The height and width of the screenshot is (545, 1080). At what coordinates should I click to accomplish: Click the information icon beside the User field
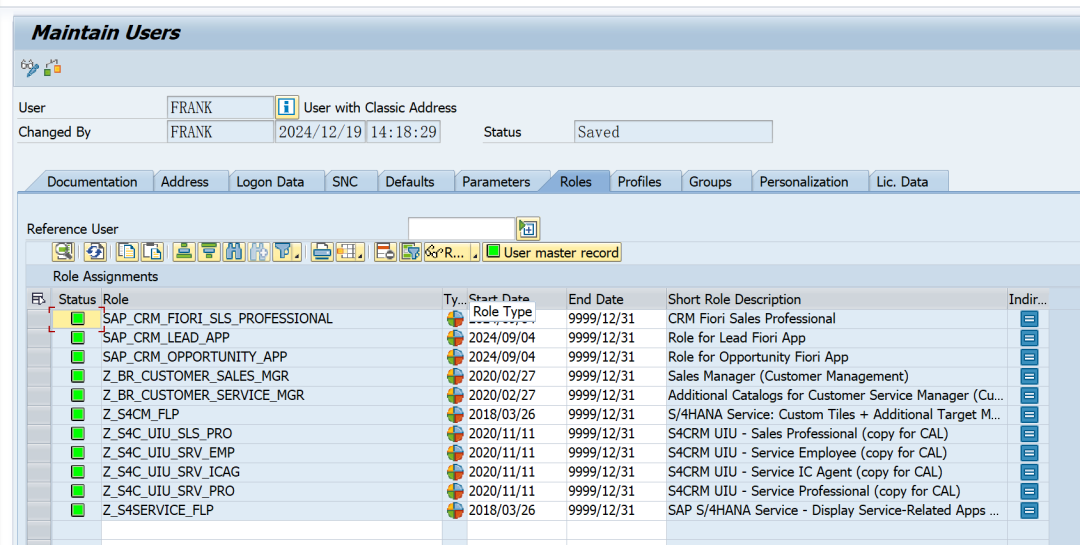pos(287,107)
